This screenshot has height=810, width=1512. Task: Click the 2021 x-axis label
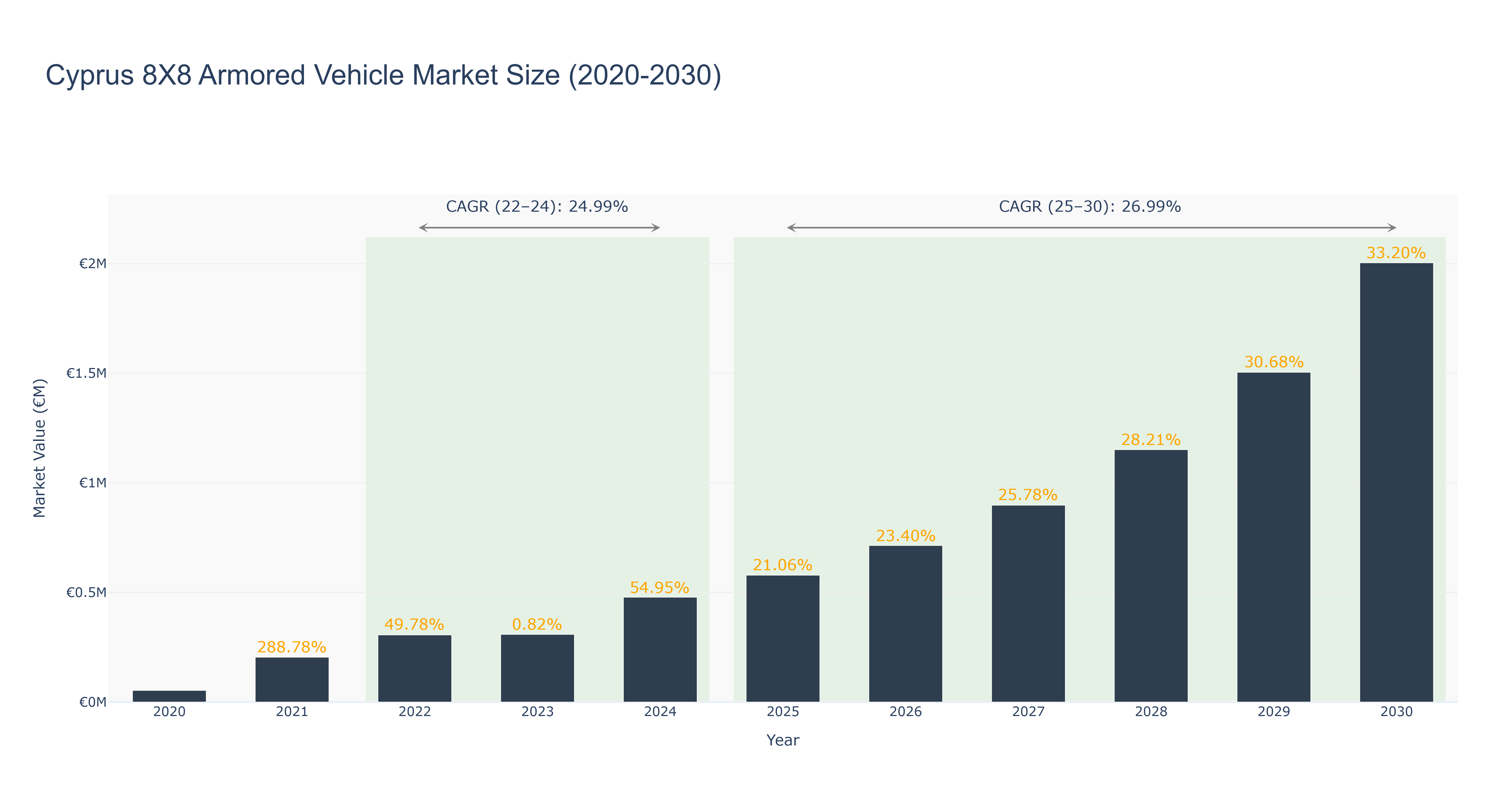292,711
